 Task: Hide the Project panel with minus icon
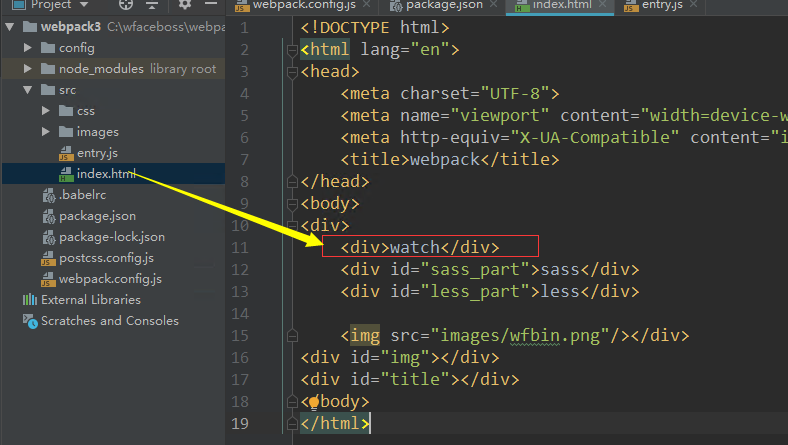tap(211, 4)
